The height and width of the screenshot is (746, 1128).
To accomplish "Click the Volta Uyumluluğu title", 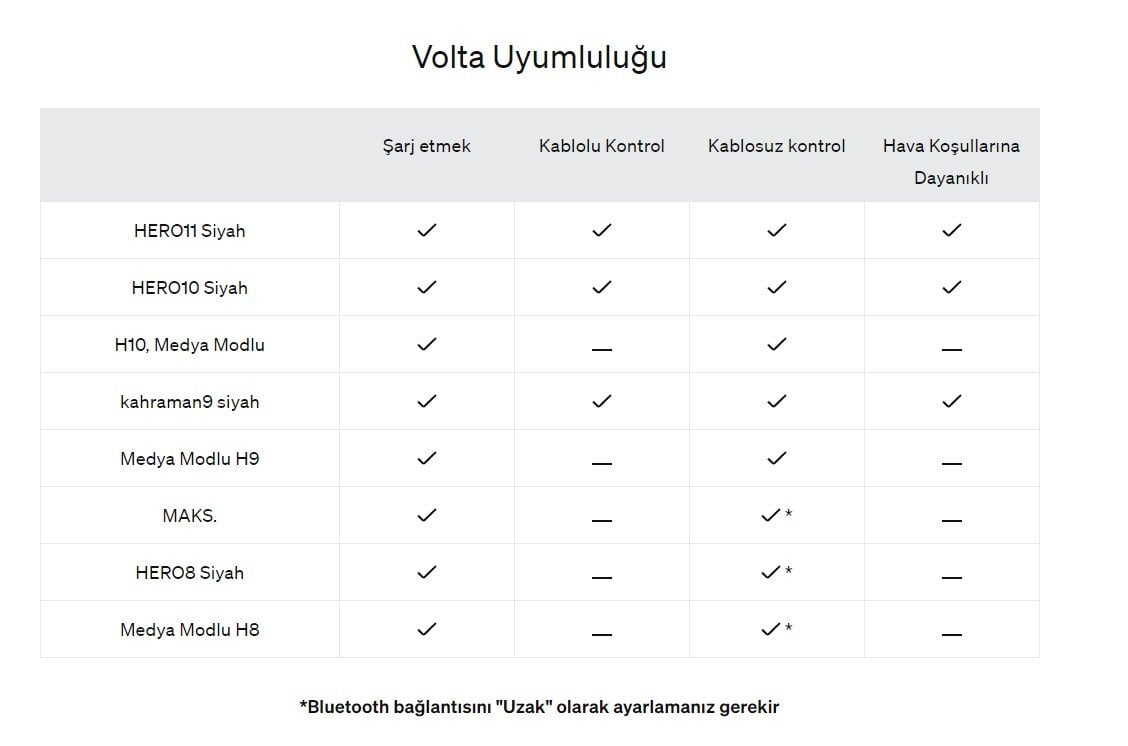I will click(x=539, y=58).
